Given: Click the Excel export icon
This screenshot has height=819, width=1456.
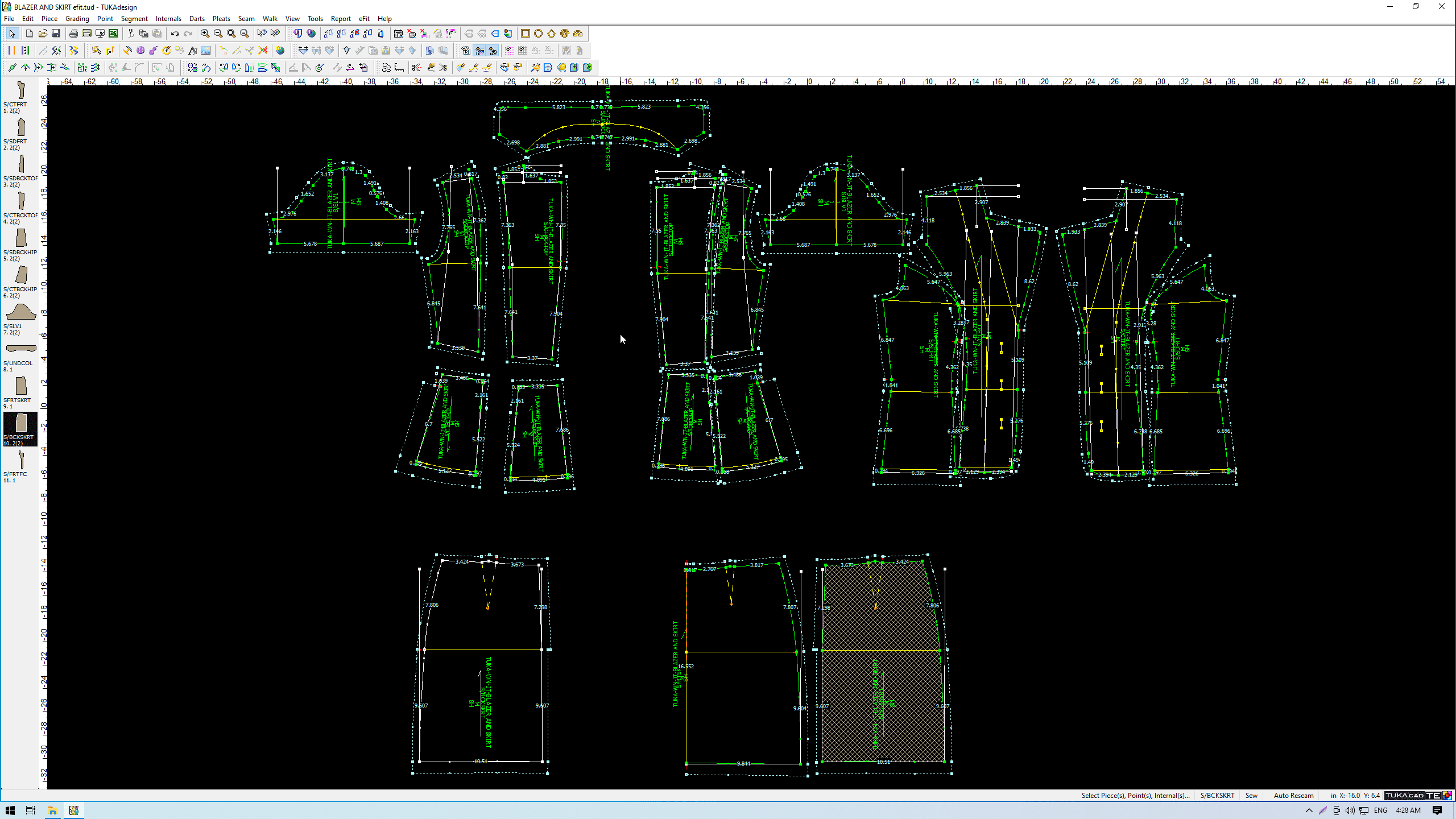Looking at the screenshot, I should coord(113,34).
